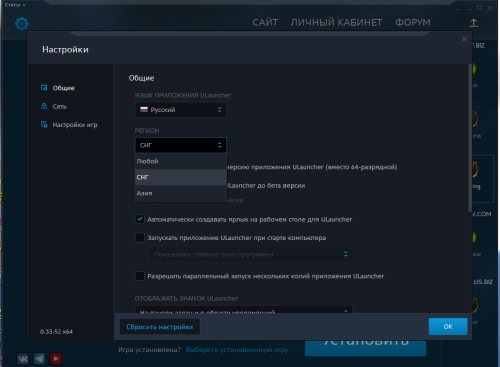This screenshot has width=500, height=367.
Task: Open the VK social link icon
Action: 23,359
